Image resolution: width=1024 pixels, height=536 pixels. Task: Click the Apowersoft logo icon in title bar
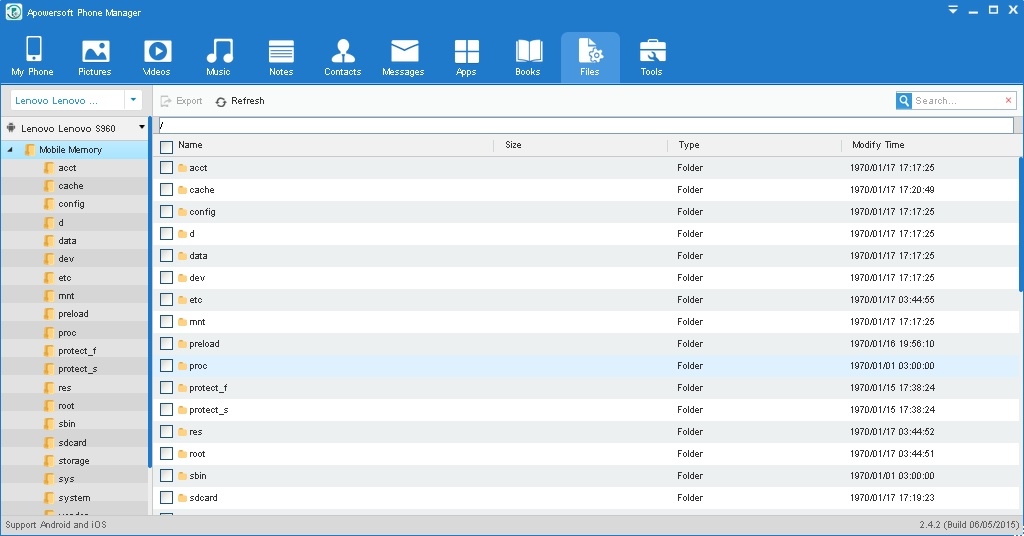(14, 12)
